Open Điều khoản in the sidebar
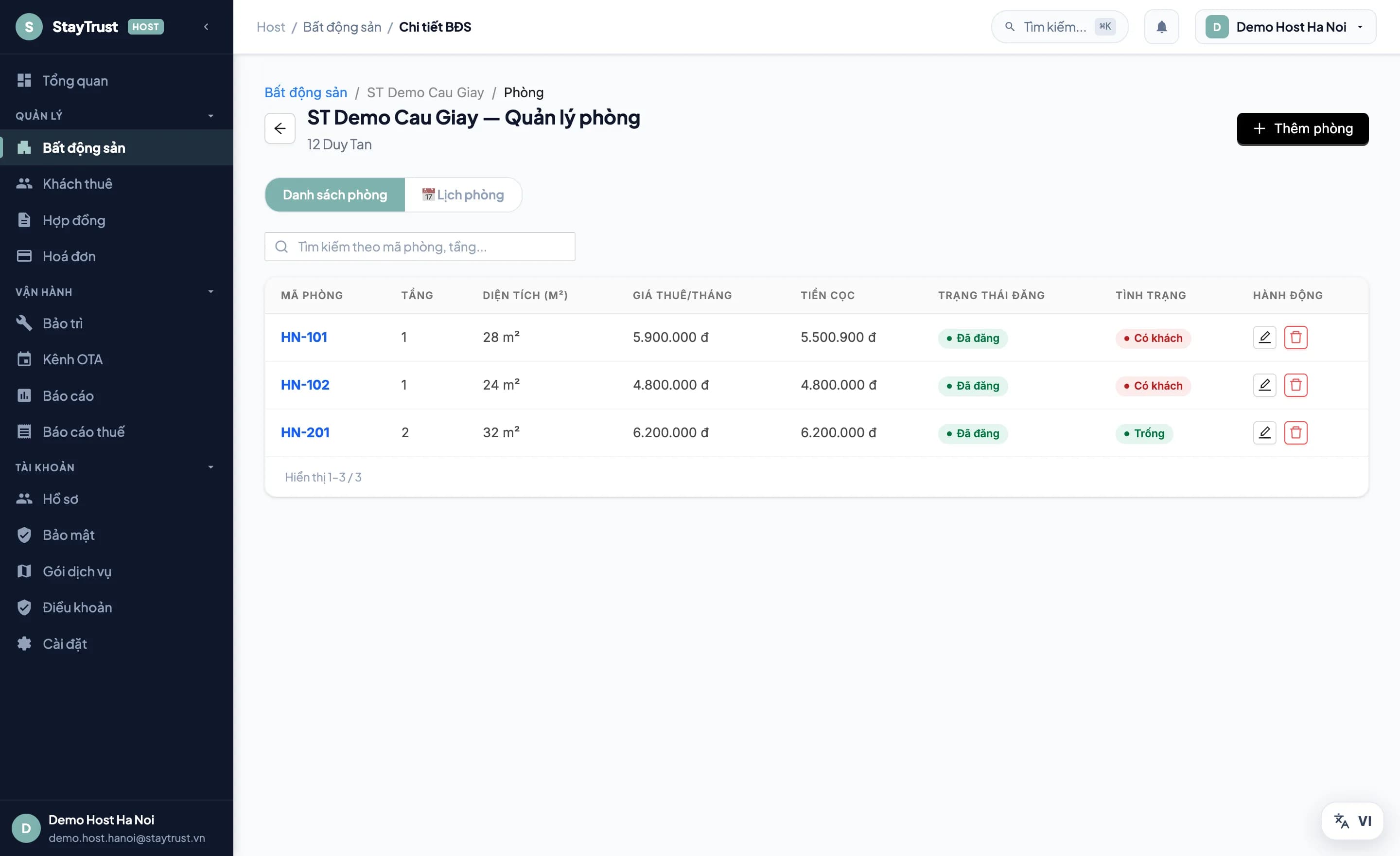1400x856 pixels. pyautogui.click(x=117, y=607)
